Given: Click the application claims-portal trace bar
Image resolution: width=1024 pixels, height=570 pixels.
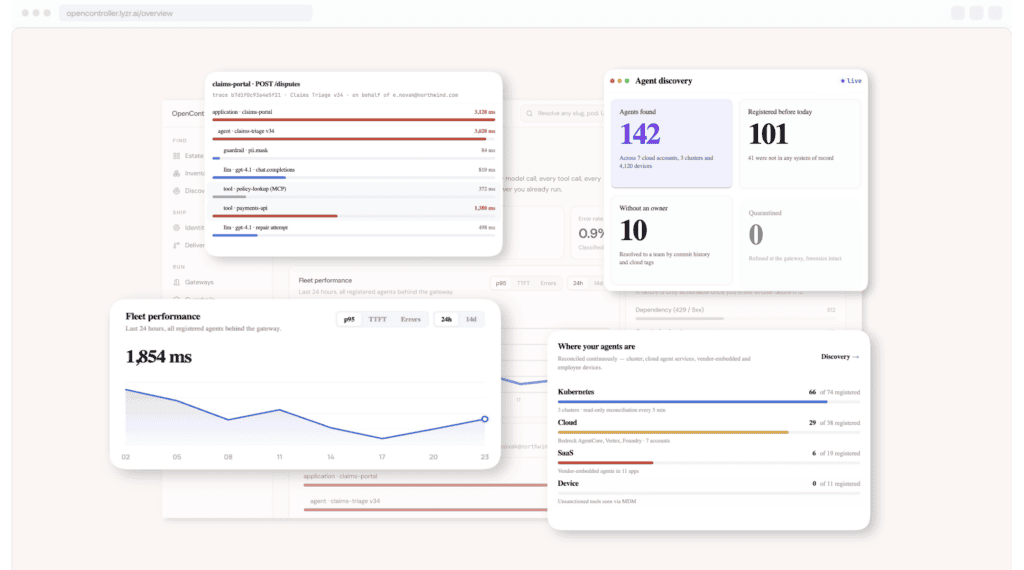Looking at the screenshot, I should [353, 120].
